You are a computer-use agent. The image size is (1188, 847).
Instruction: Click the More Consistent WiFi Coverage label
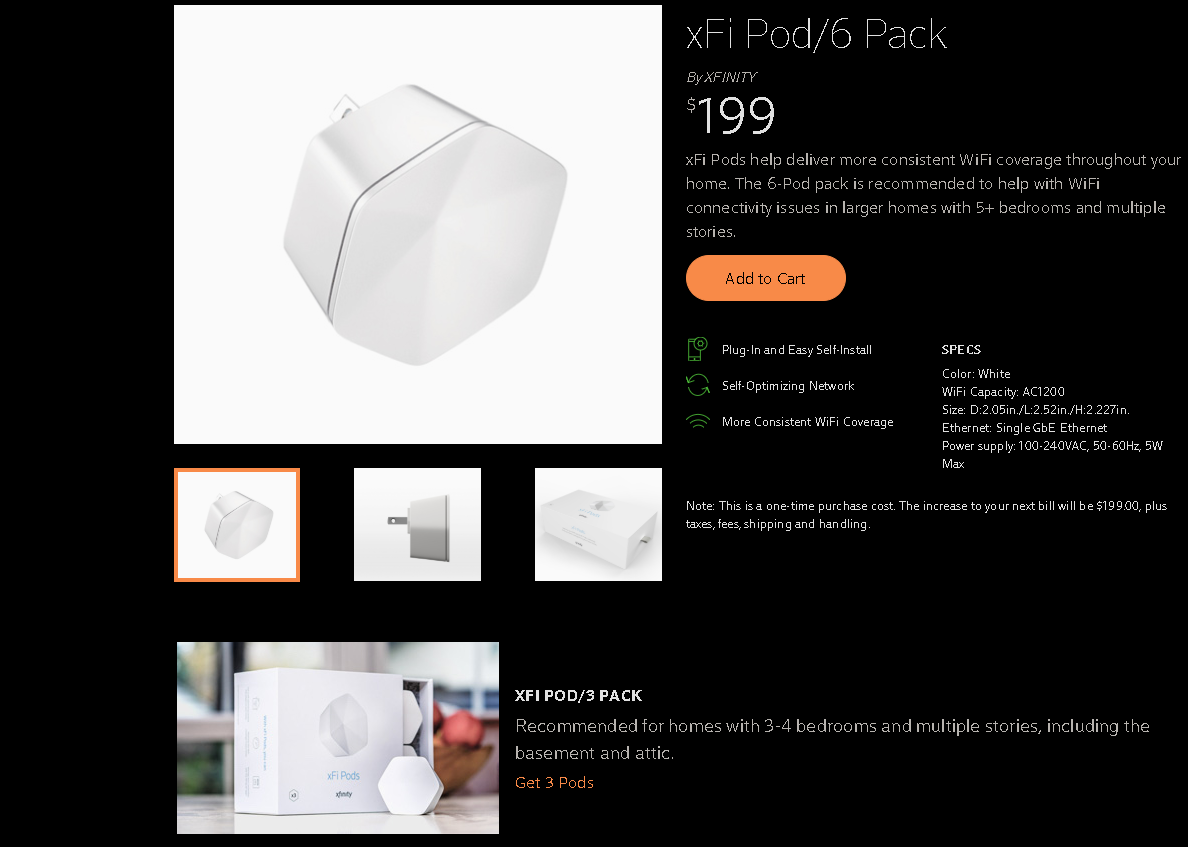point(808,422)
